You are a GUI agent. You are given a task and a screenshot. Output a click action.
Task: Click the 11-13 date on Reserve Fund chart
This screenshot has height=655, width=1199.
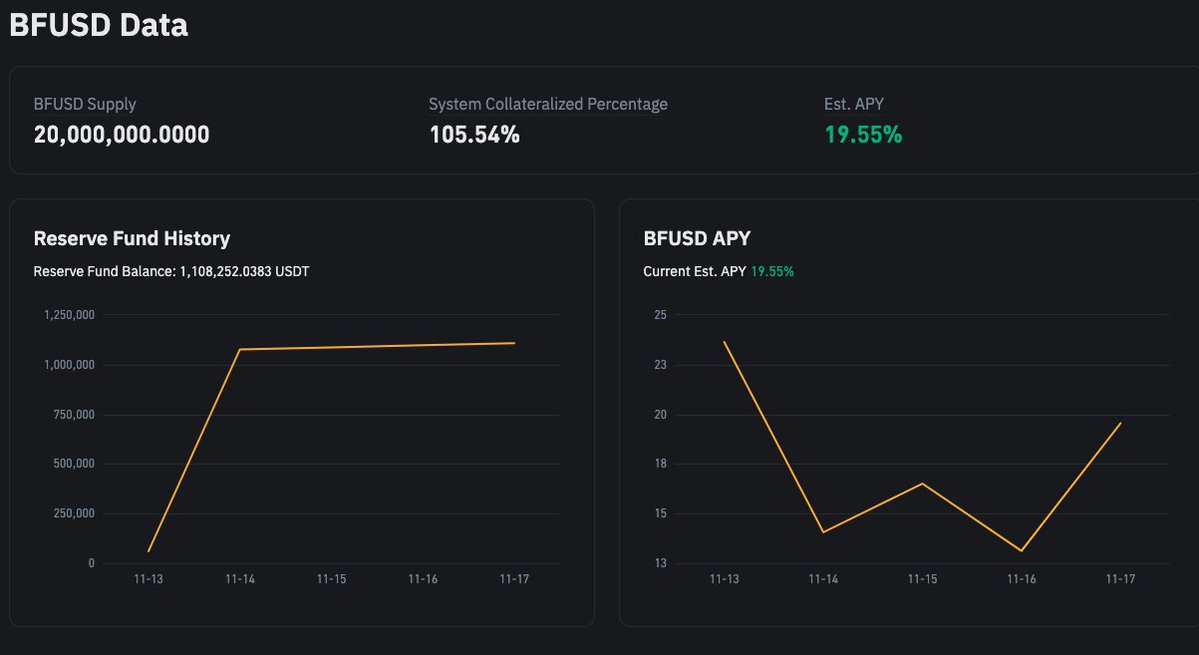(x=148, y=579)
